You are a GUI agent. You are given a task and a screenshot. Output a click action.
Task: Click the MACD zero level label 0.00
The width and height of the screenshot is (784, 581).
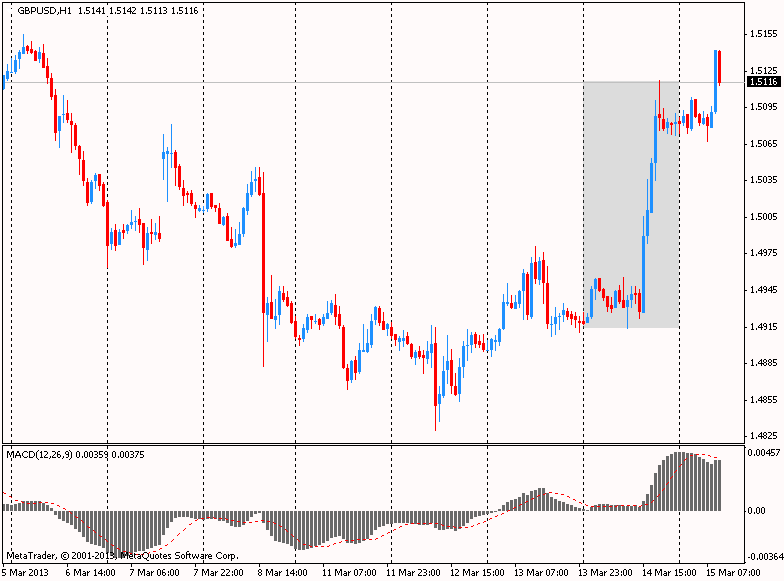pos(756,510)
